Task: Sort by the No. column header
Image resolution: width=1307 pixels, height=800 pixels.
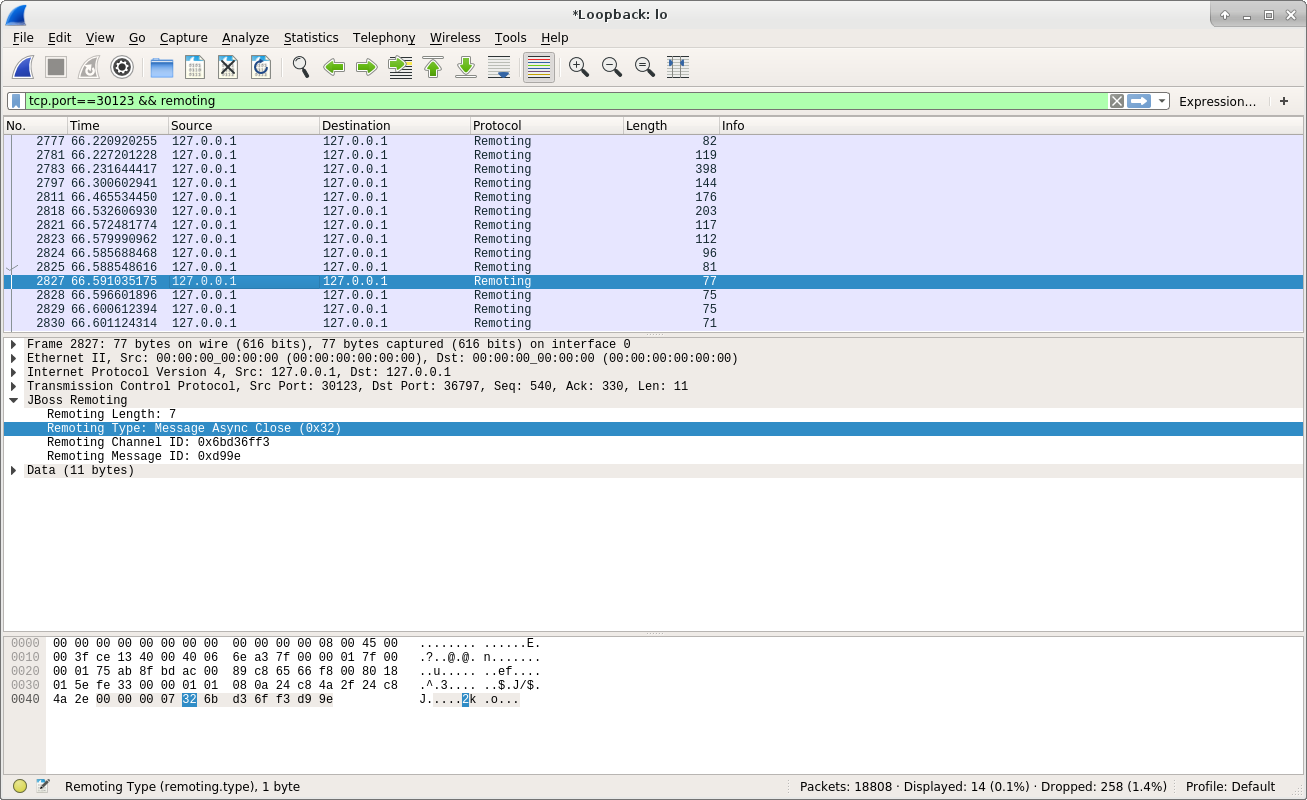Action: pyautogui.click(x=35, y=126)
